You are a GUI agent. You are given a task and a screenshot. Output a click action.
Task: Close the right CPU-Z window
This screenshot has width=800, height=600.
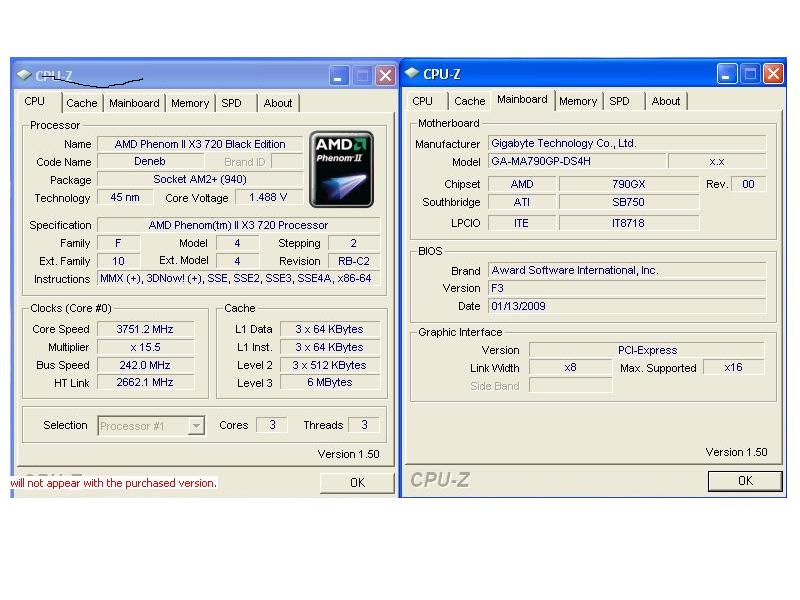(773, 74)
